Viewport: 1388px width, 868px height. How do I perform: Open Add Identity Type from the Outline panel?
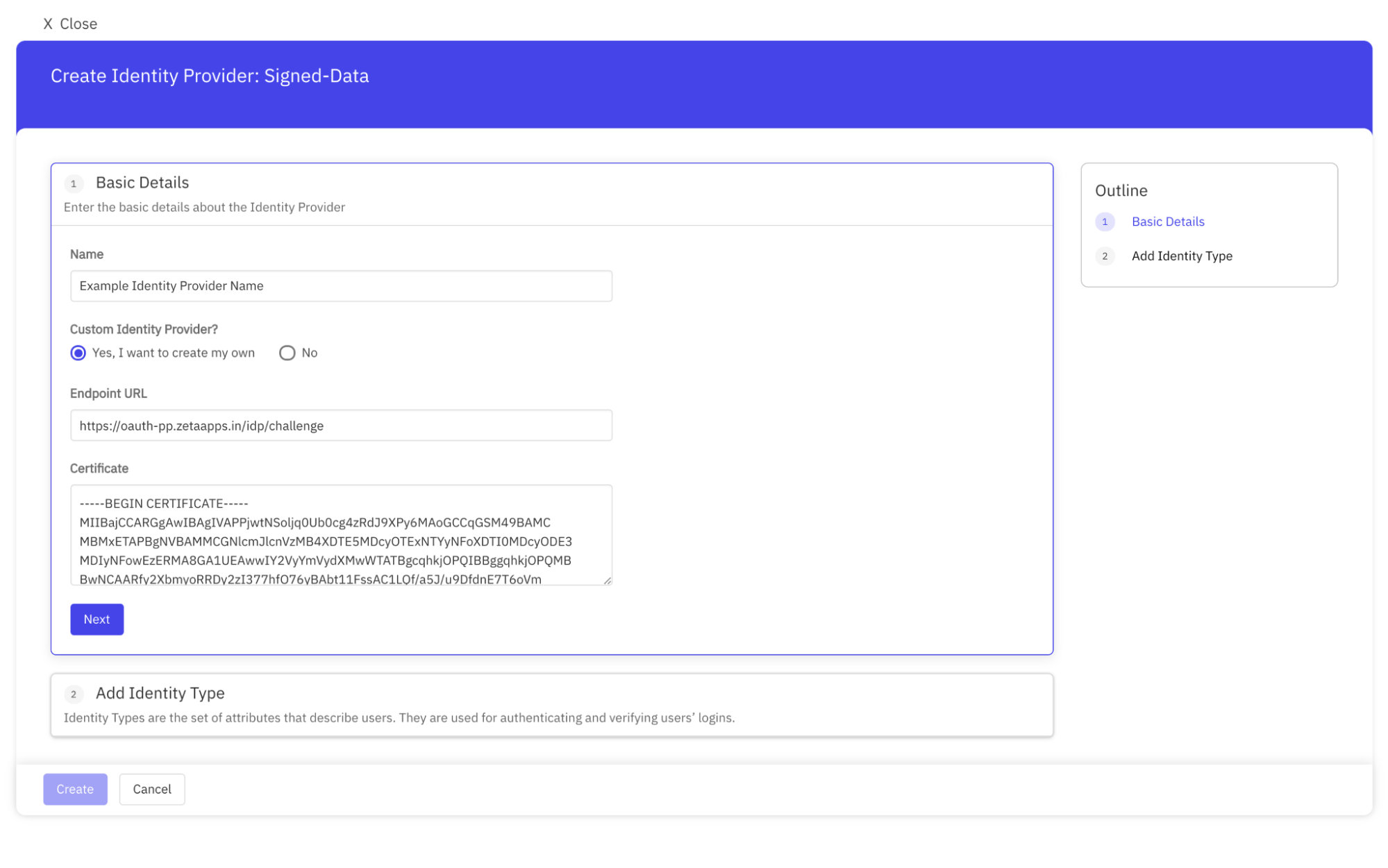[1181, 256]
